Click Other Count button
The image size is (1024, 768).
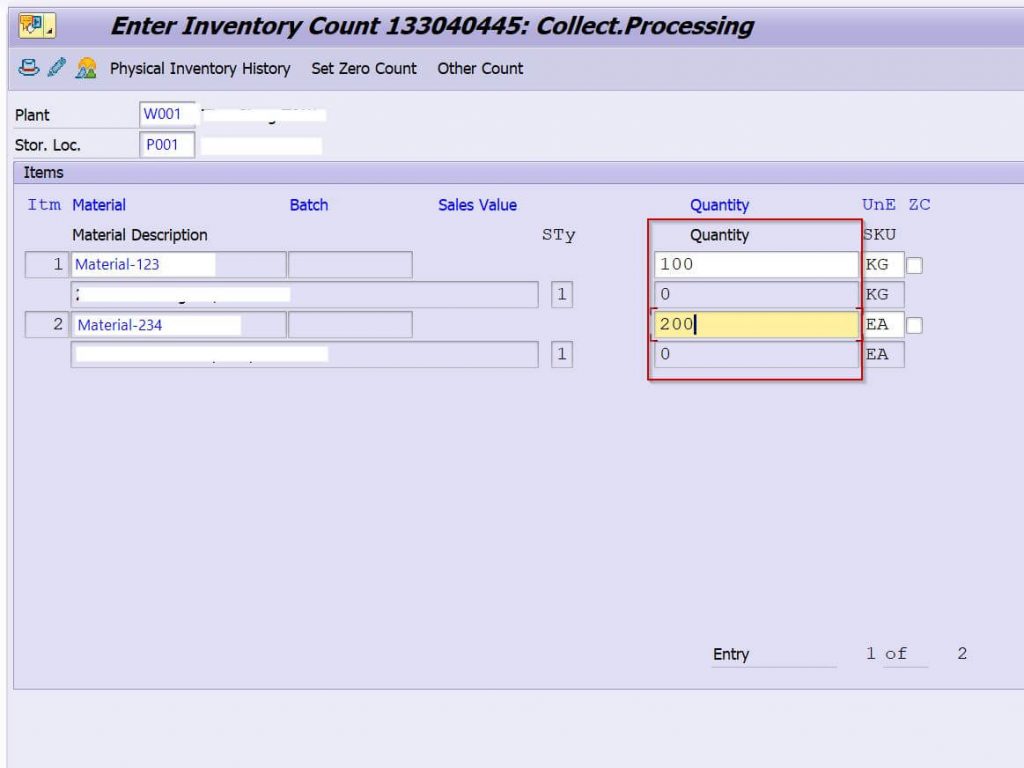480,69
